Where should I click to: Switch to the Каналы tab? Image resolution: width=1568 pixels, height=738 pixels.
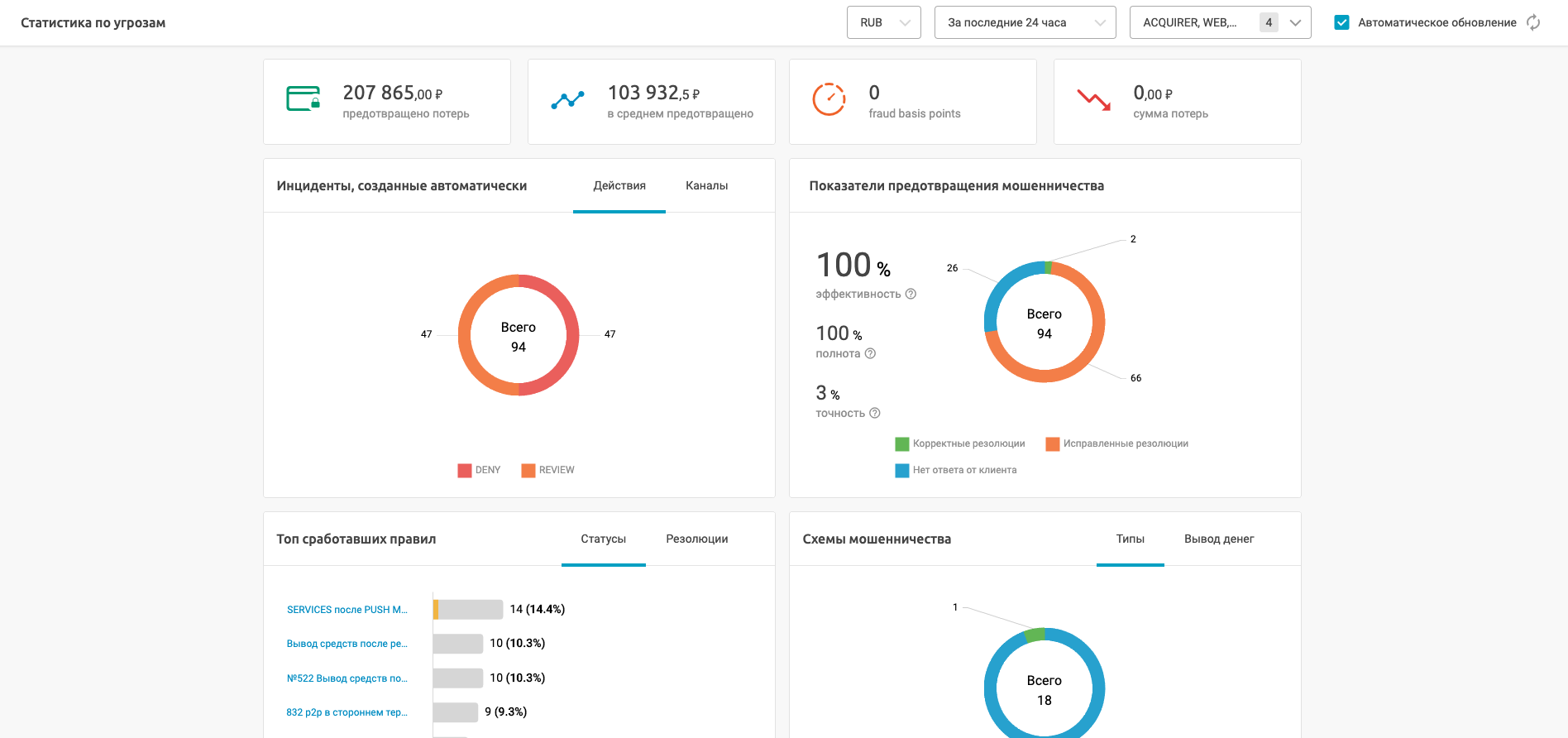(706, 186)
